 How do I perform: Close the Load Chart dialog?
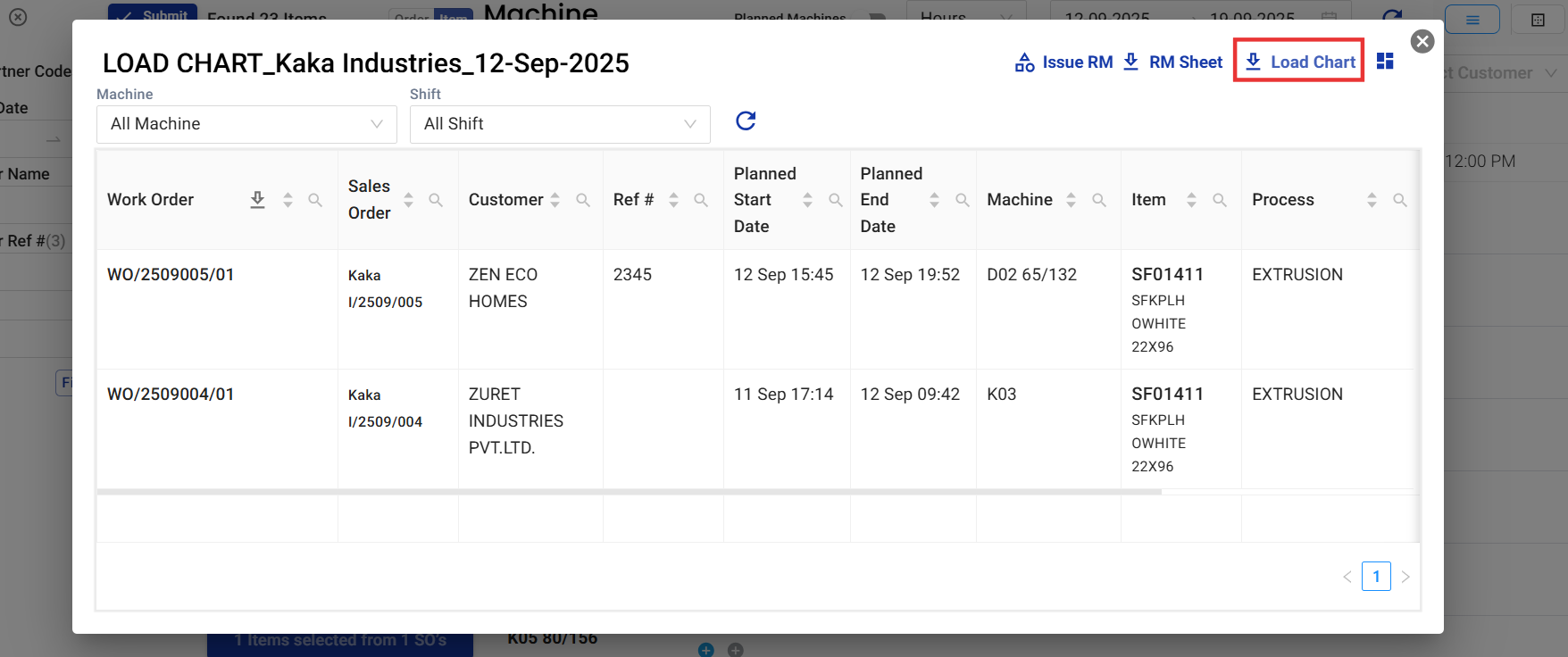[x=1422, y=41]
